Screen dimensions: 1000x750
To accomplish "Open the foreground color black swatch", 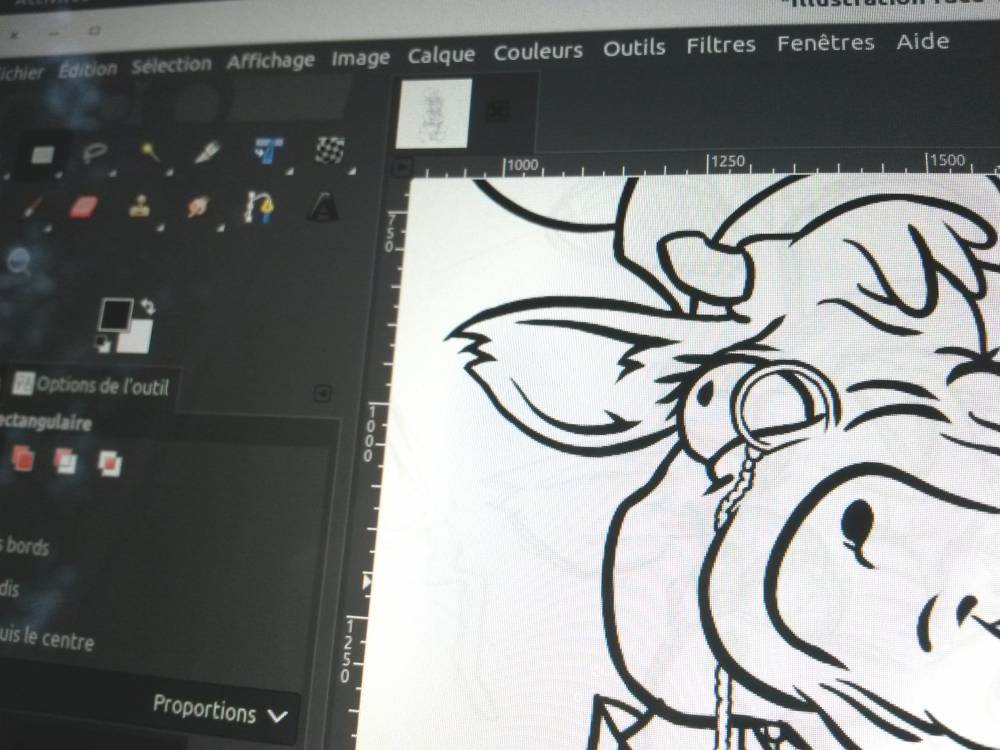I will pyautogui.click(x=115, y=314).
